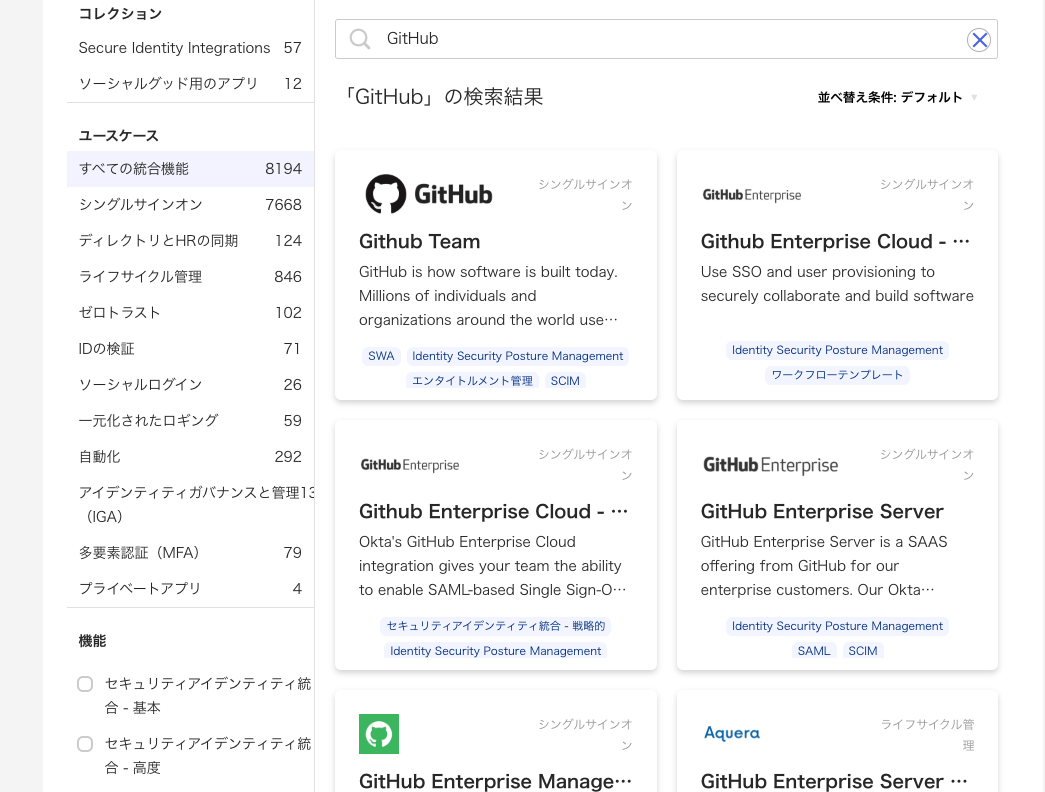Open the sort order dropdown

coord(897,97)
